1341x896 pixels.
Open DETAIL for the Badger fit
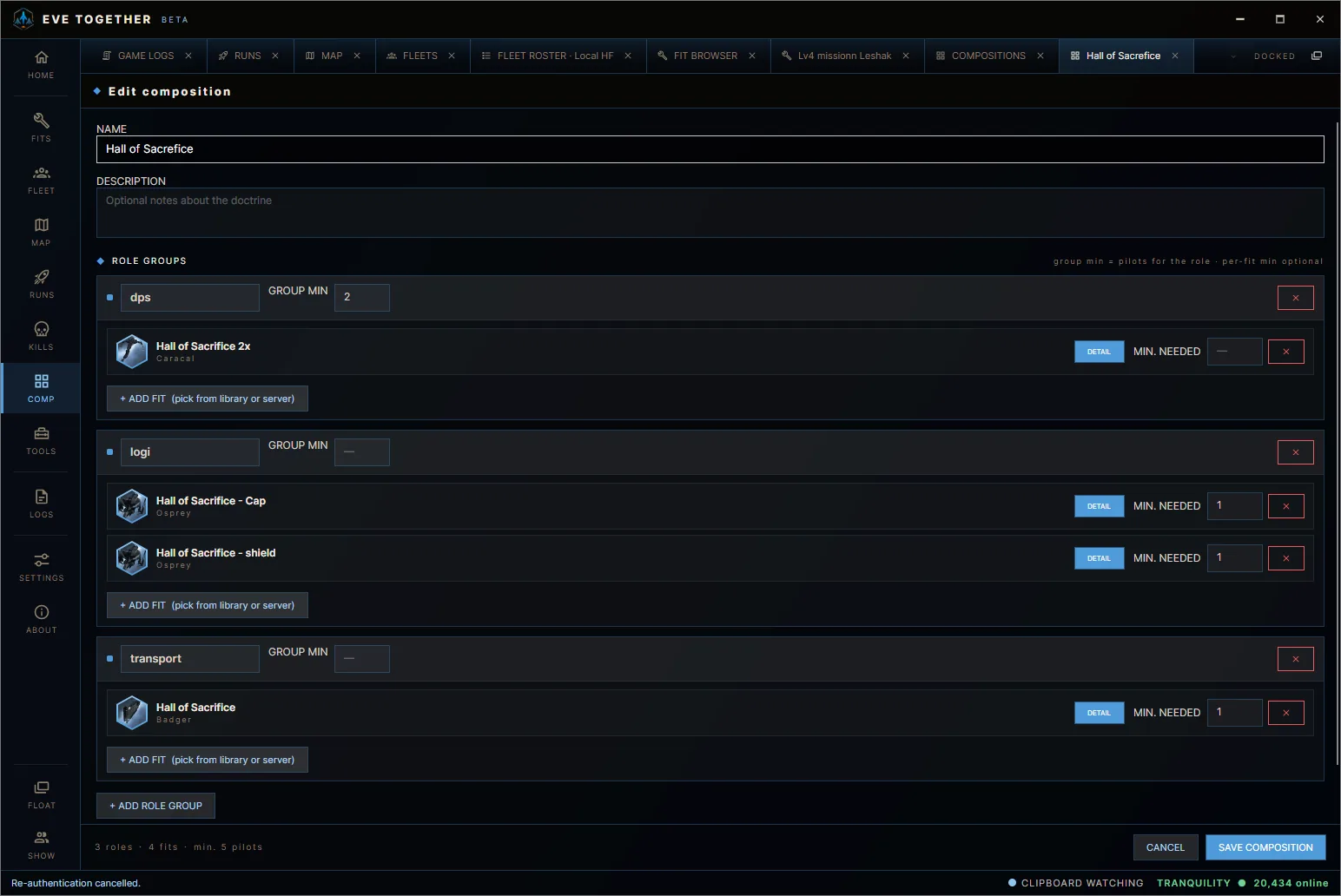pyautogui.click(x=1099, y=713)
